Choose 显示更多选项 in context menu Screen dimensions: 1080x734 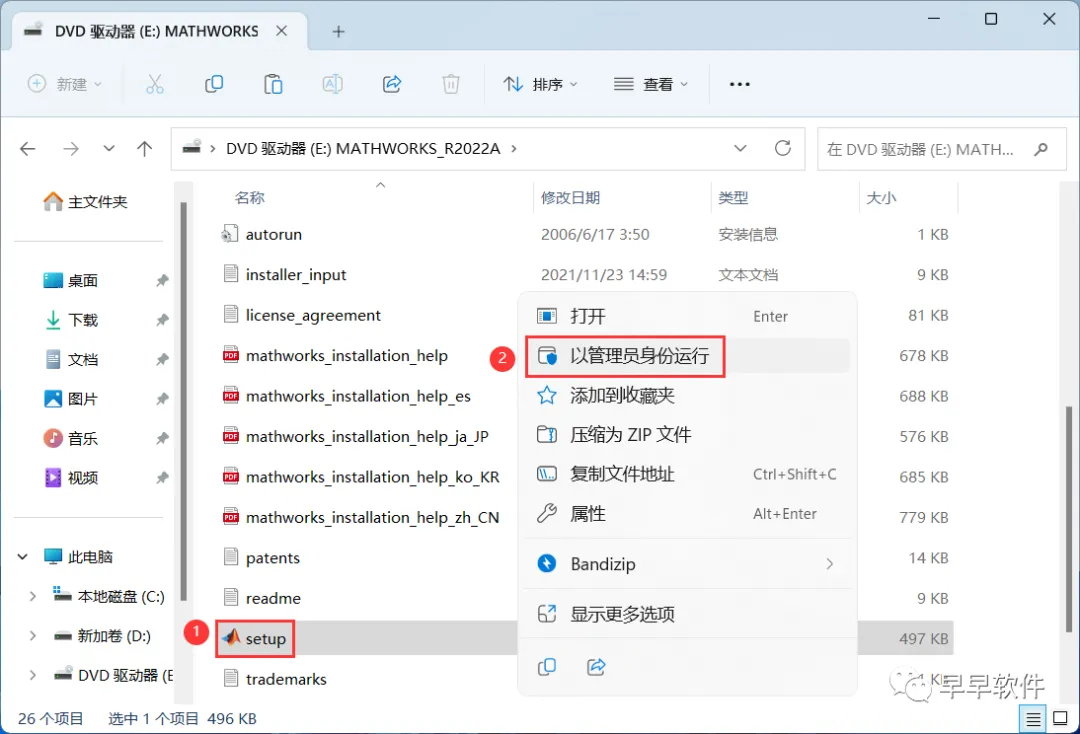[687, 614]
